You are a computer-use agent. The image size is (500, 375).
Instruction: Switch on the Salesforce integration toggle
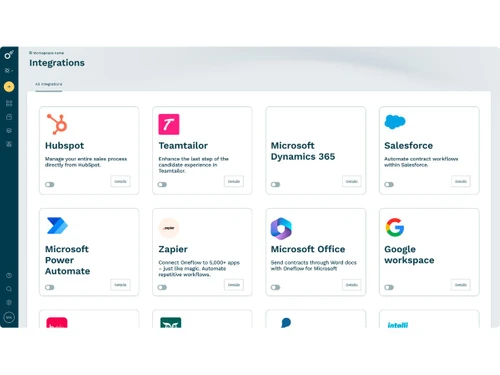click(x=389, y=184)
